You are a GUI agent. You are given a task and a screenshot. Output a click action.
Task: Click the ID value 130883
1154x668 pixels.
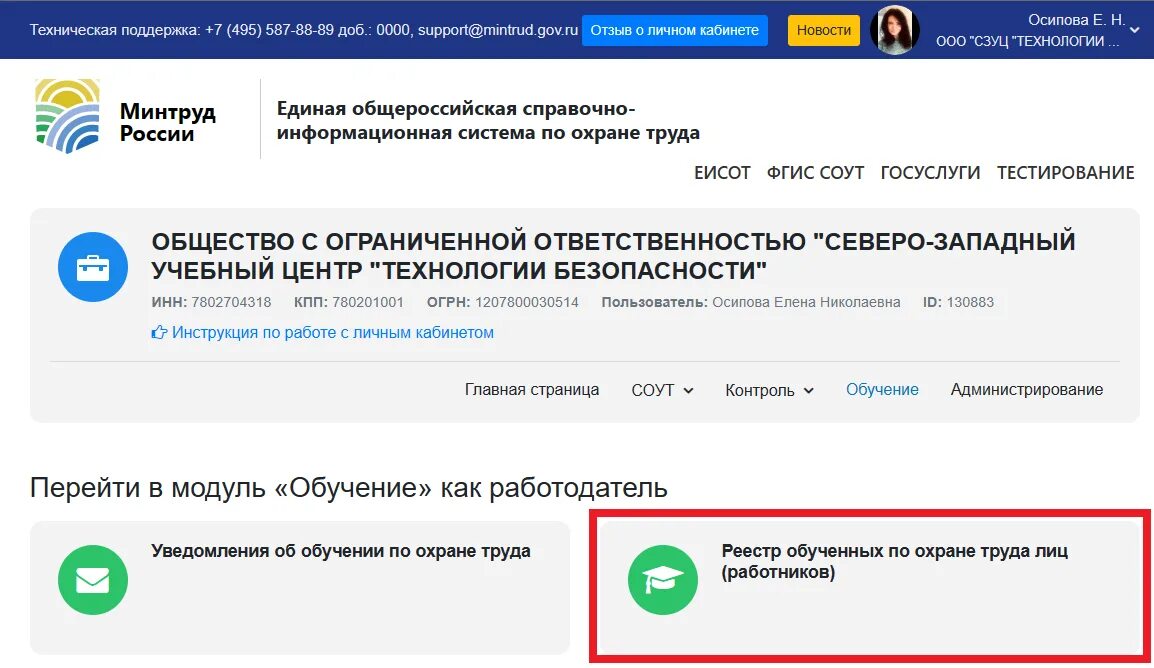pos(970,302)
